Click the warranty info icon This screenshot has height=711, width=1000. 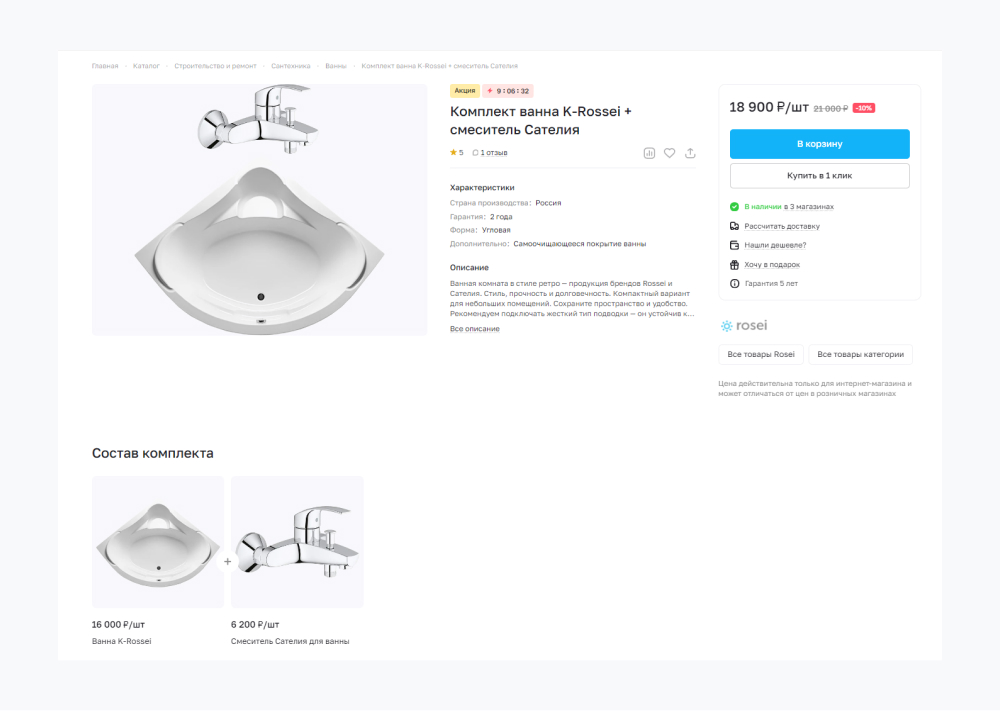click(x=735, y=284)
